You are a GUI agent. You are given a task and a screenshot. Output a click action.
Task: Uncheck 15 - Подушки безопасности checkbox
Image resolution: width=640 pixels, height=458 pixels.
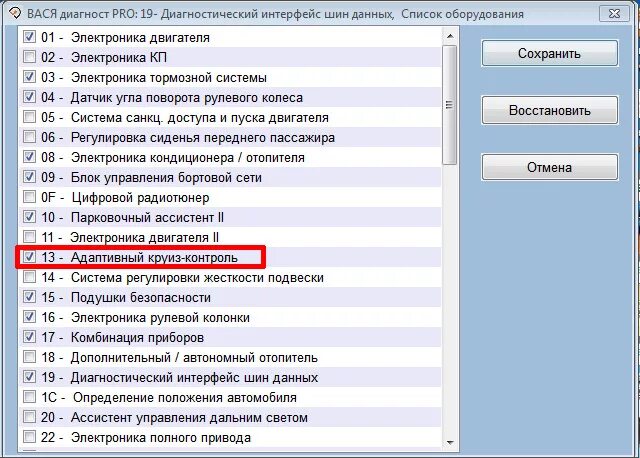click(x=29, y=296)
